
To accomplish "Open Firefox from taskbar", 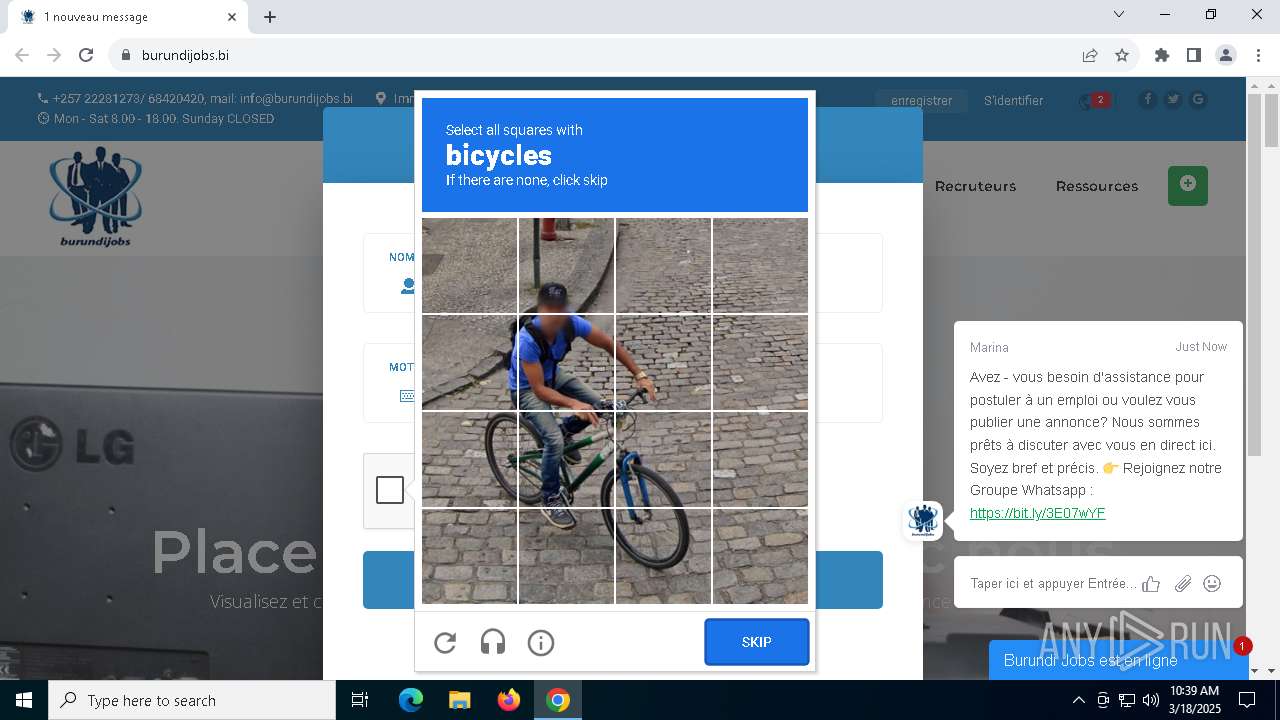I will (x=509, y=700).
